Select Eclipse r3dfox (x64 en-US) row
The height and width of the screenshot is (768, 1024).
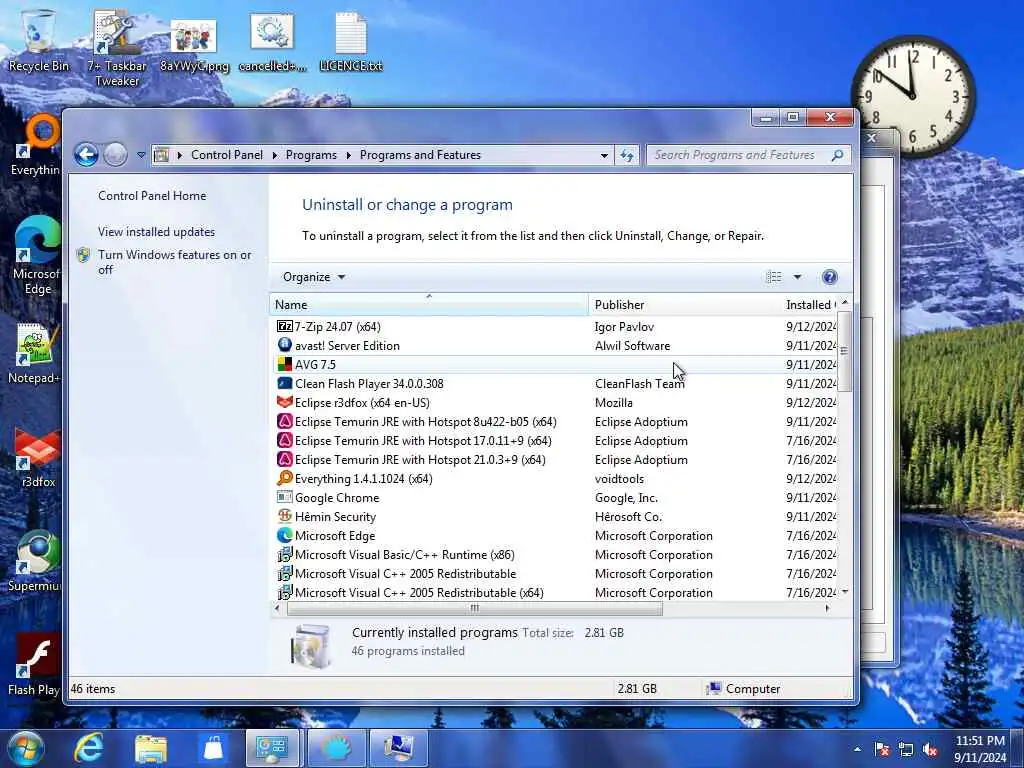coord(555,402)
